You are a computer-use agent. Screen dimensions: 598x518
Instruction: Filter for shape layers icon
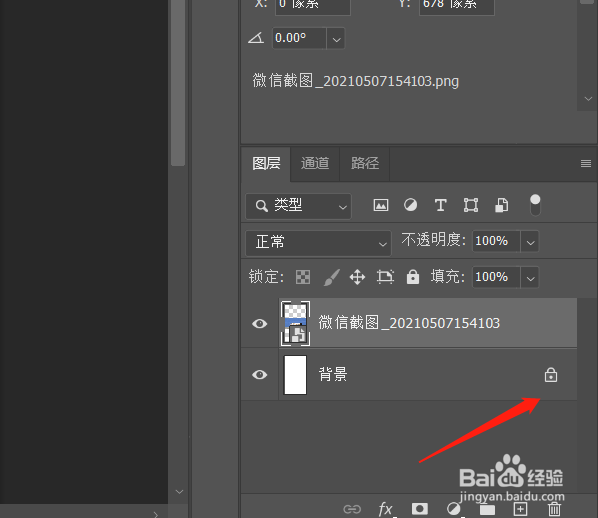tap(471, 205)
